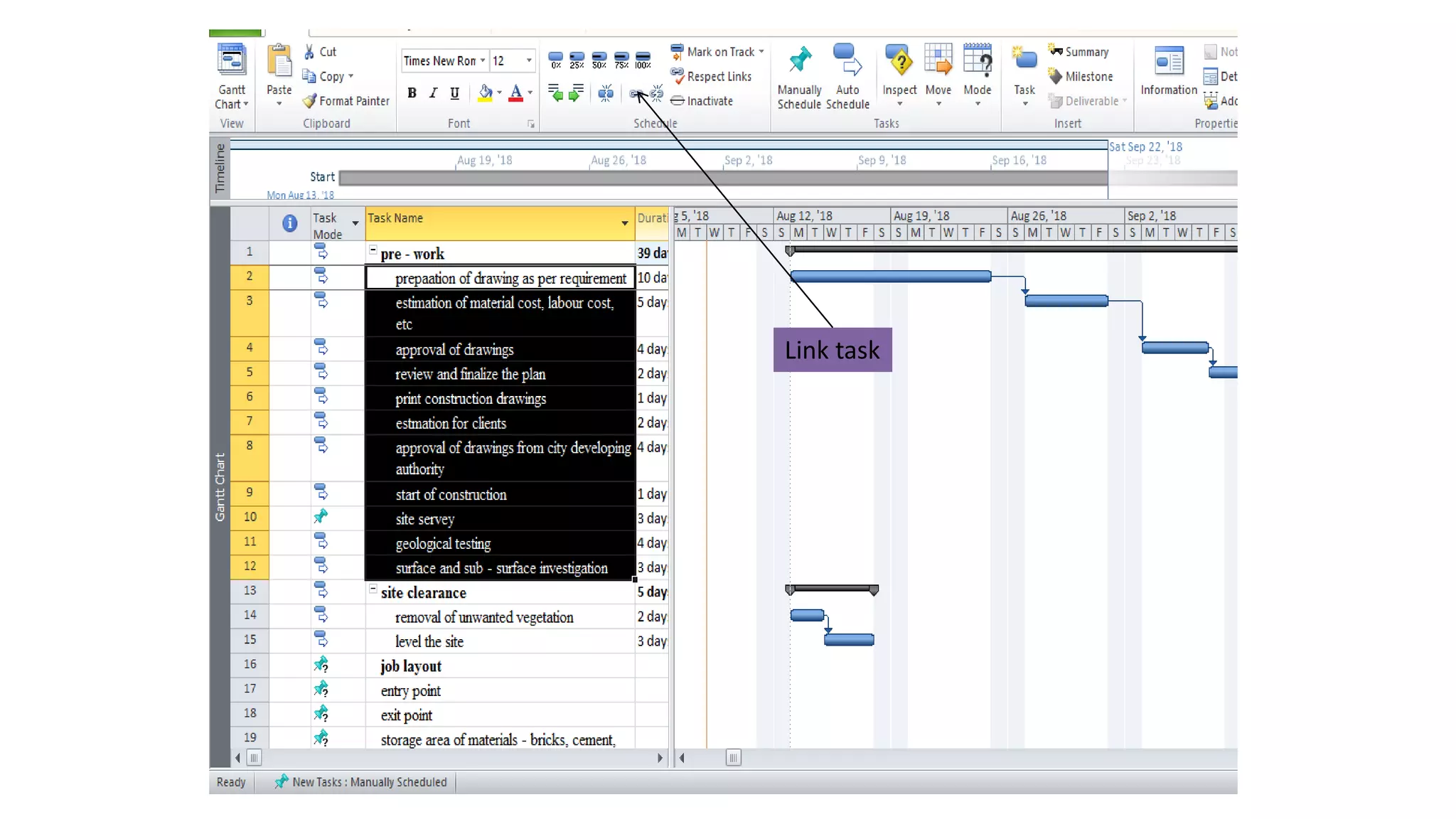Screen dimensions: 1456x819
Task: Click the Split Task icon
Action: click(606, 93)
